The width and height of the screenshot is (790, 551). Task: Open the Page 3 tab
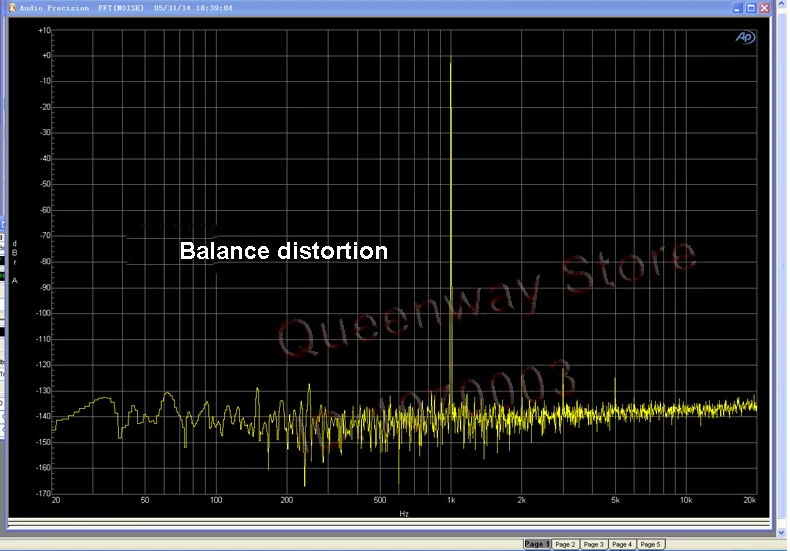(594, 544)
